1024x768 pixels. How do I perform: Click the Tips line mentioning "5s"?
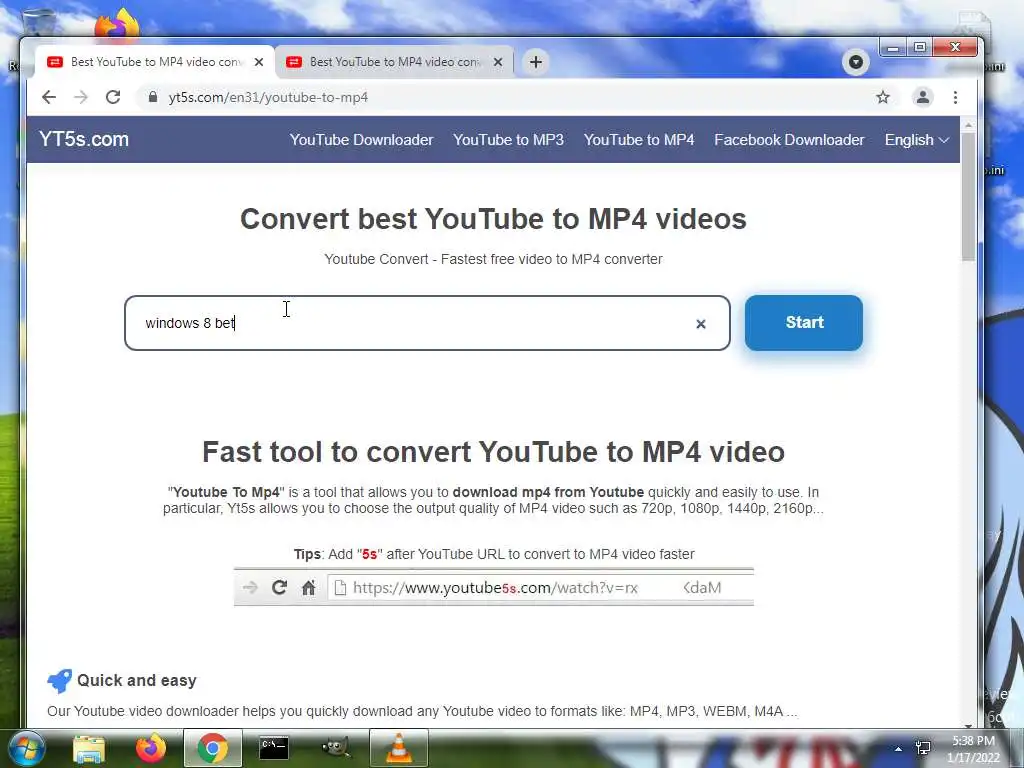coord(494,554)
